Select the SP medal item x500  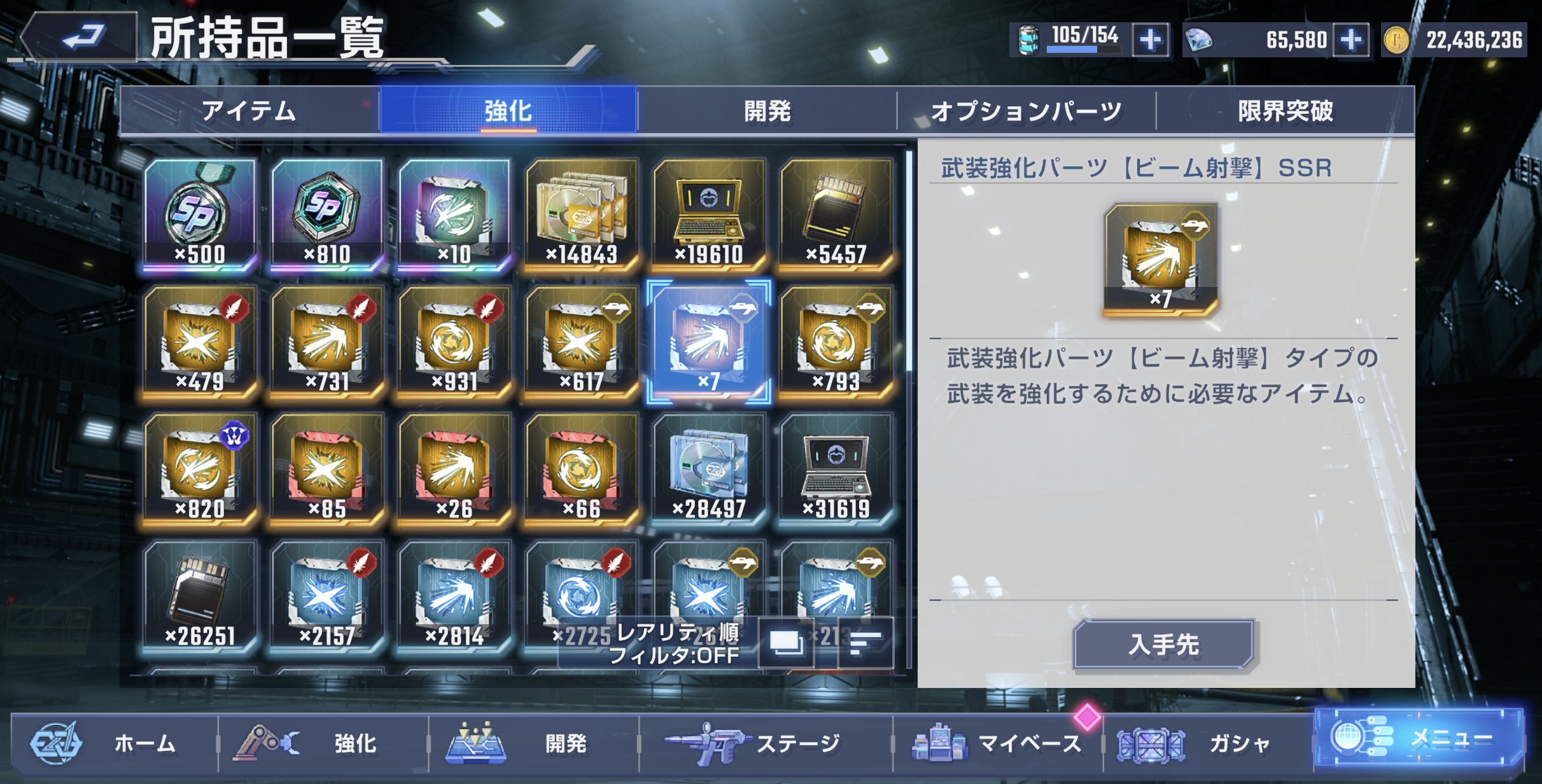[200, 214]
